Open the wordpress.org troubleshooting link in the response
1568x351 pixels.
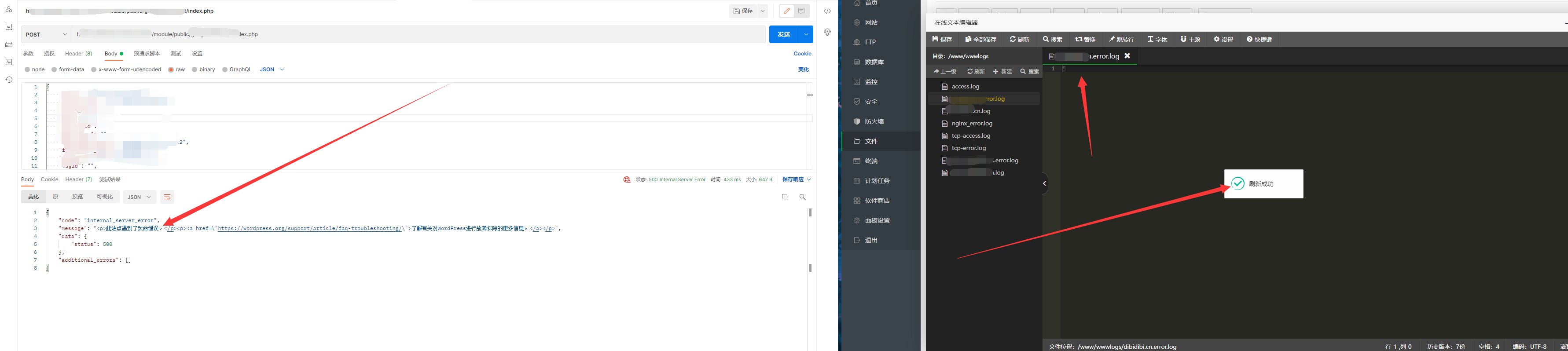(x=310, y=229)
